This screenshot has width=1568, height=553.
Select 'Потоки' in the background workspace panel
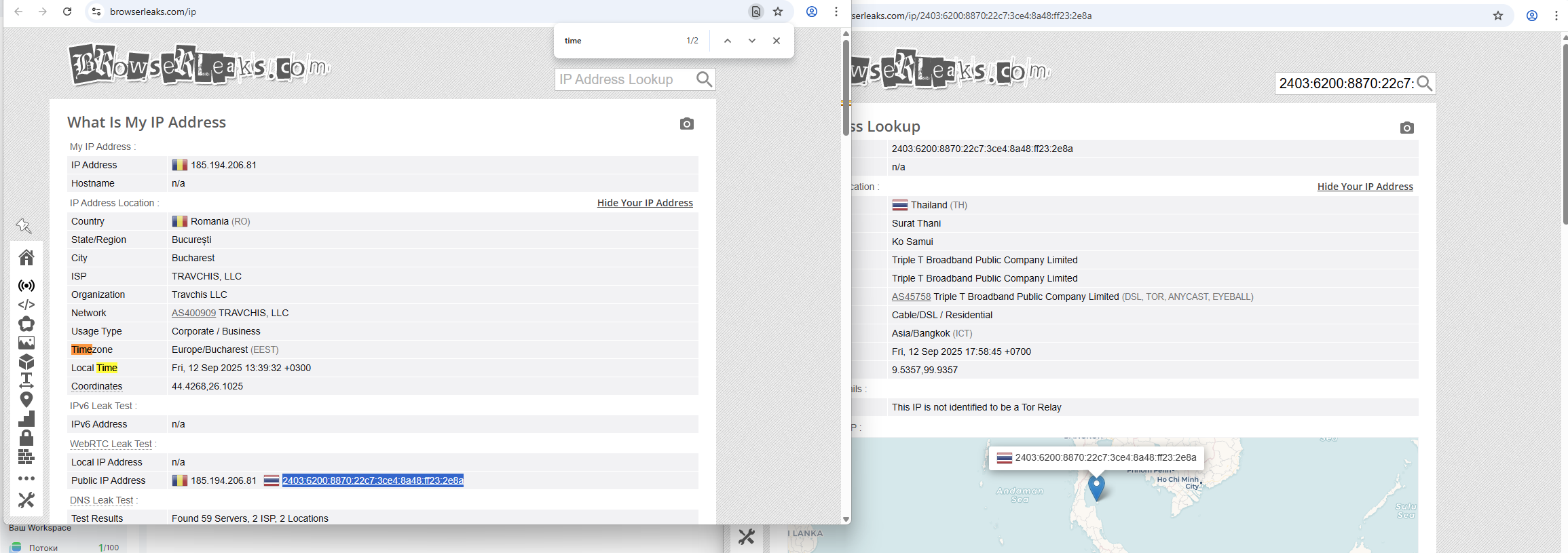pyautogui.click(x=43, y=548)
